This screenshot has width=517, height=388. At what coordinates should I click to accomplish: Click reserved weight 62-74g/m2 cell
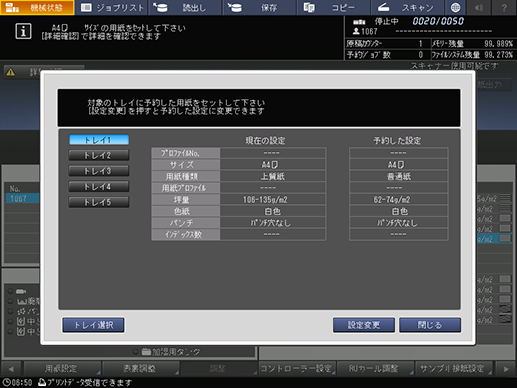(x=399, y=200)
